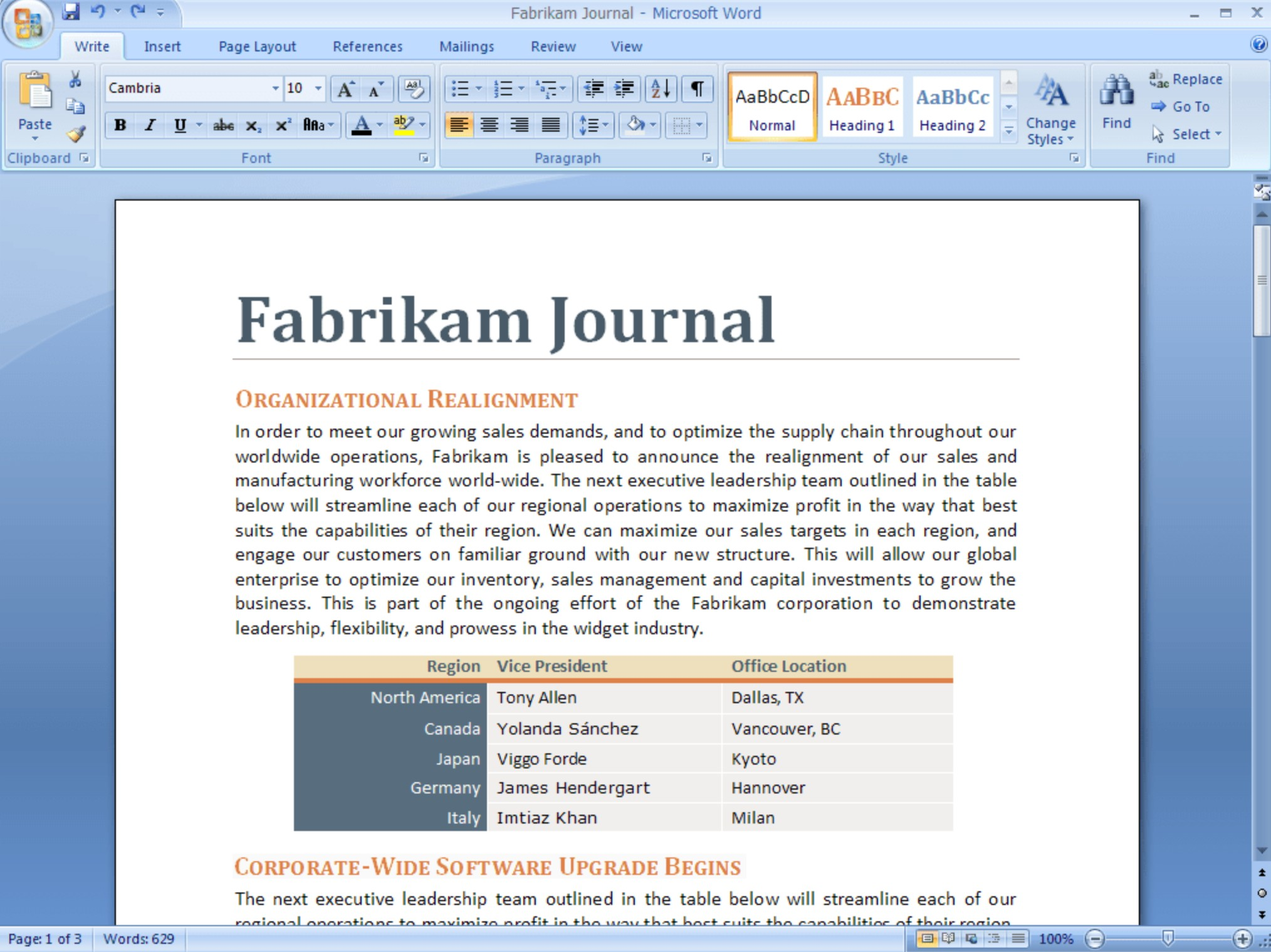Toggle Print Layout view button
The height and width of the screenshot is (952, 1271).
point(926,938)
